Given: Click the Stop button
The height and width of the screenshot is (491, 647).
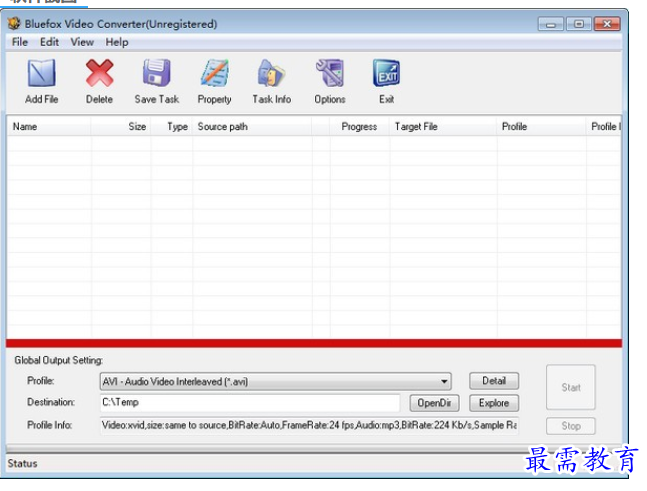Looking at the screenshot, I should click(x=571, y=426).
